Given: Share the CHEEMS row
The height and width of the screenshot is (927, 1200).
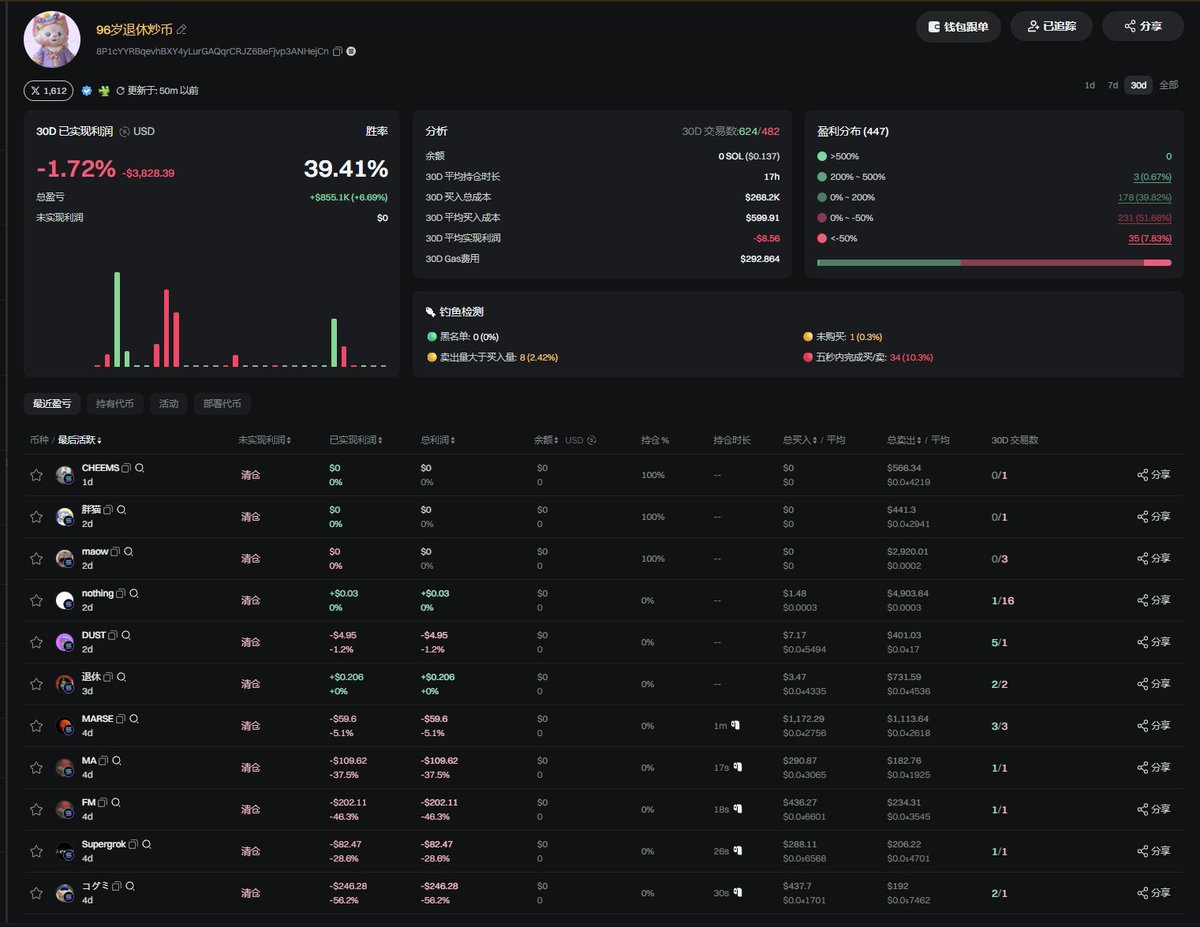Looking at the screenshot, I should pyautogui.click(x=1153, y=475).
